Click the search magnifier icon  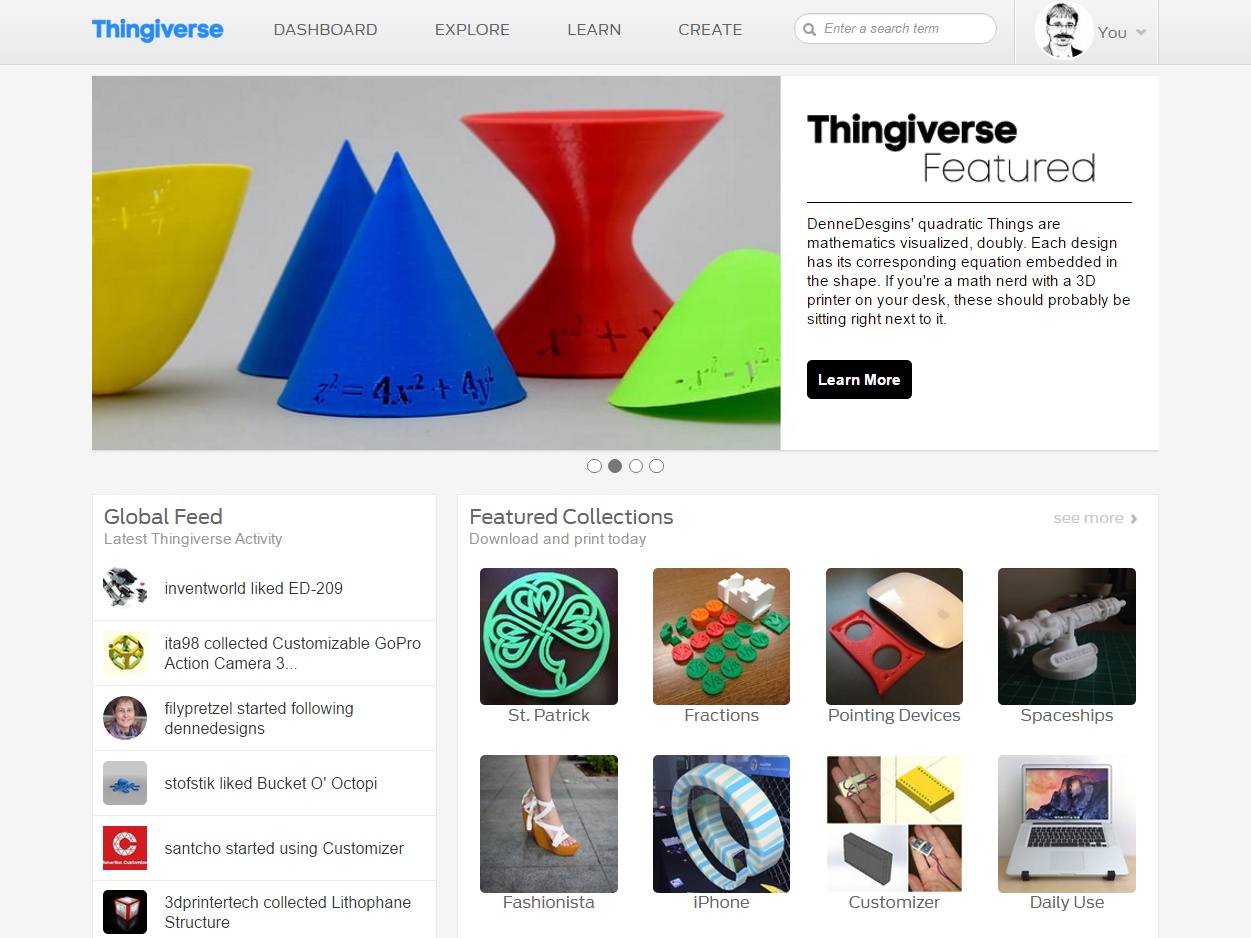(810, 29)
